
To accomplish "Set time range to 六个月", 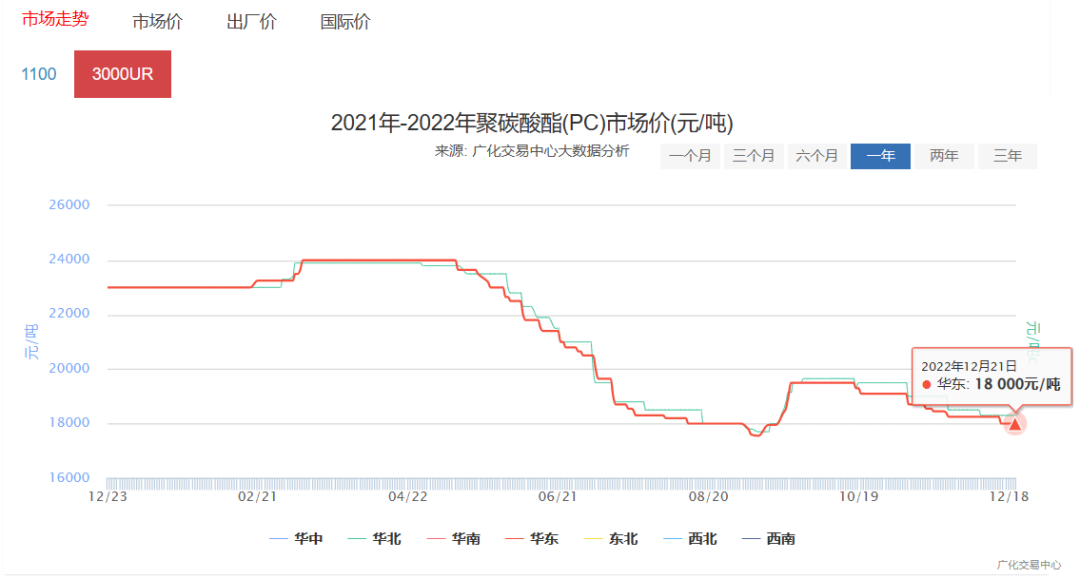I will click(x=818, y=156).
